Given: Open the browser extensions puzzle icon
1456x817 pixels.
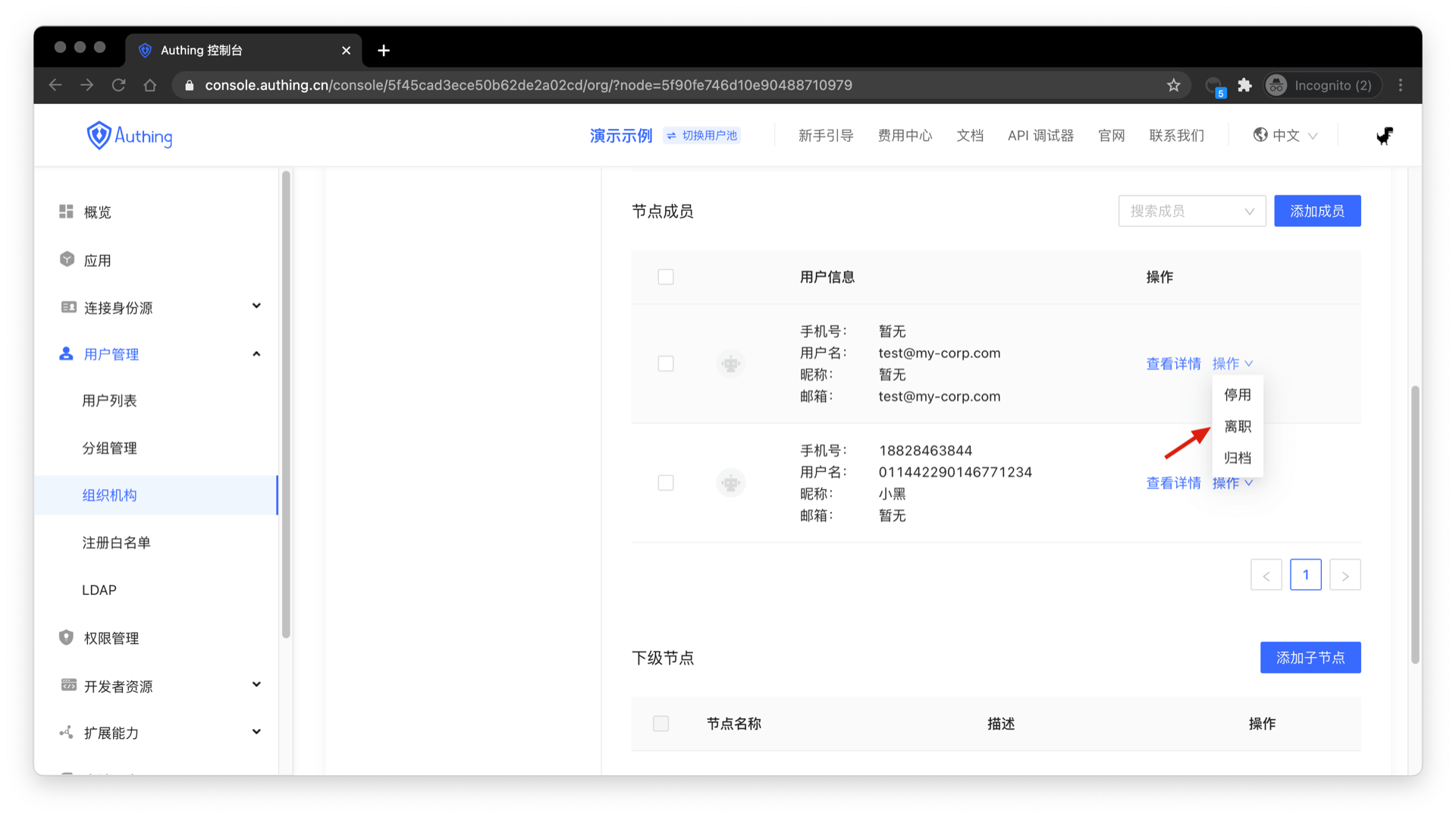Looking at the screenshot, I should tap(1244, 85).
